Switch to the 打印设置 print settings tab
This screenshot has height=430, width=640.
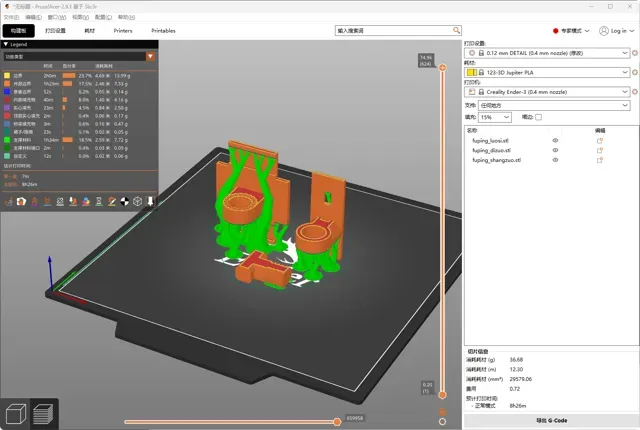tap(55, 31)
